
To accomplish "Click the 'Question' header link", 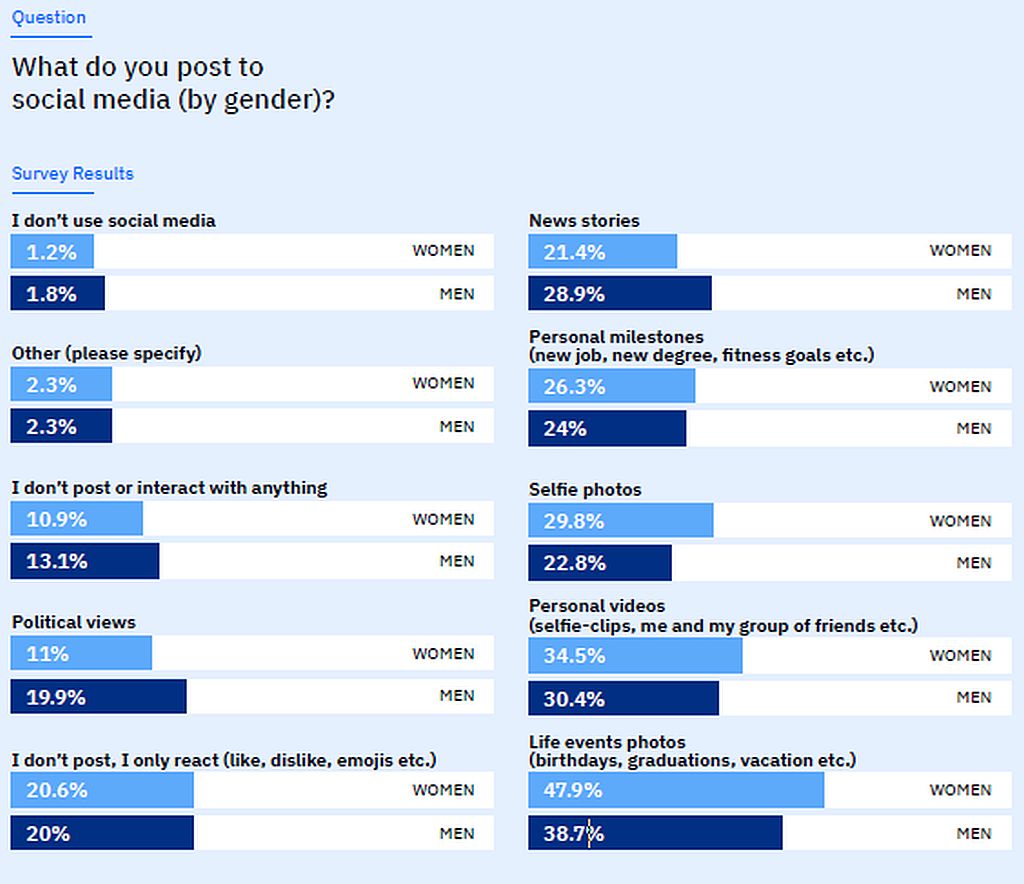I will 48,18.
